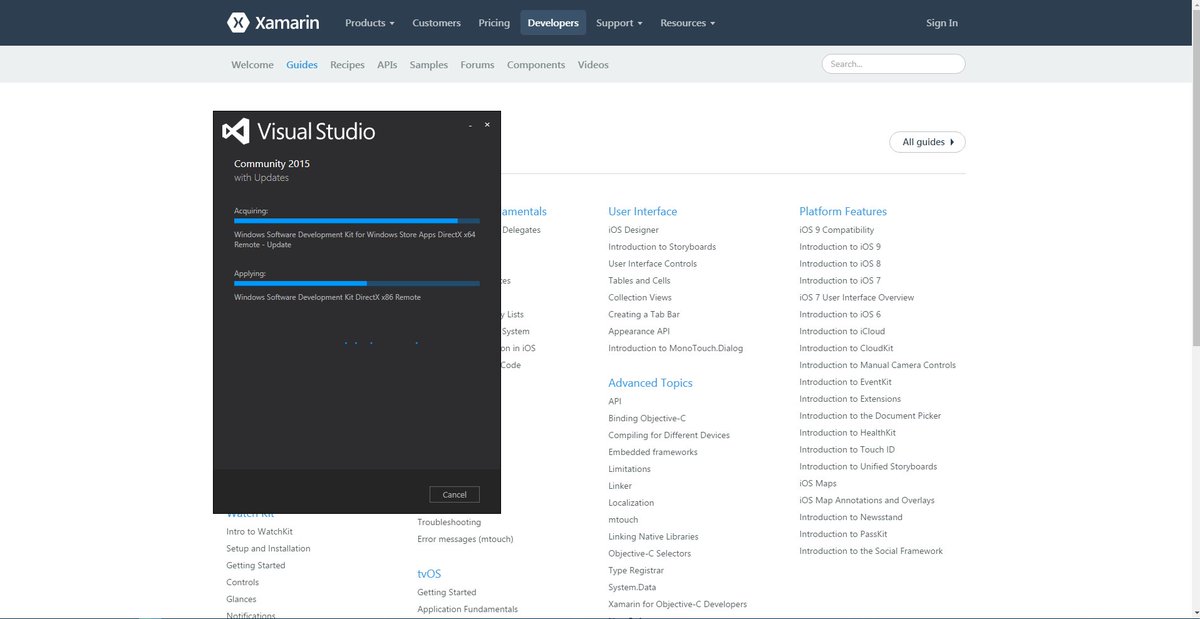
Task: Open iOS 7 User Interface Overview
Action: tap(857, 298)
